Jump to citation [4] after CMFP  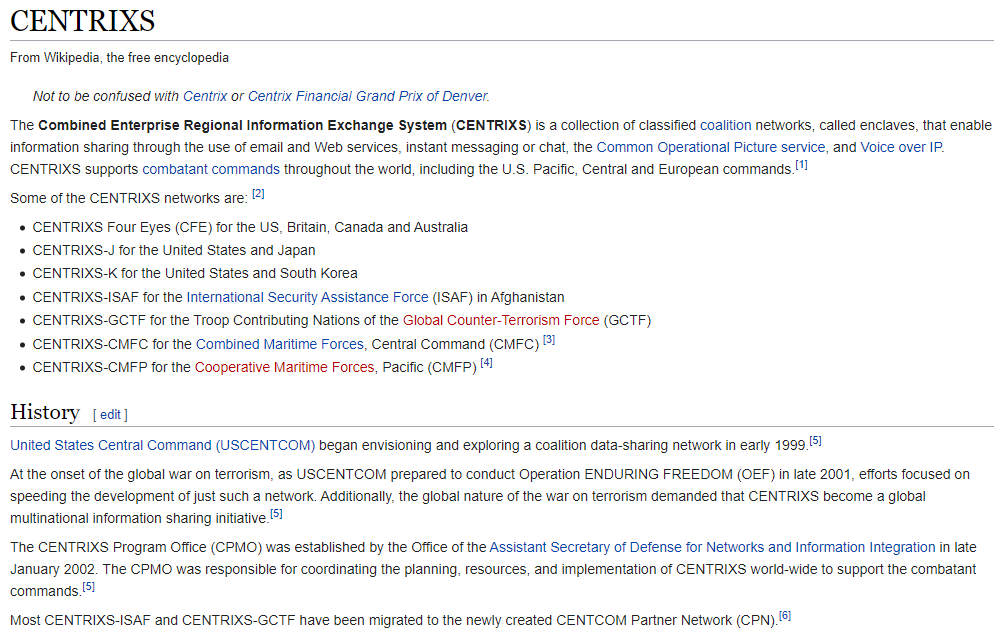pyautogui.click(x=487, y=363)
